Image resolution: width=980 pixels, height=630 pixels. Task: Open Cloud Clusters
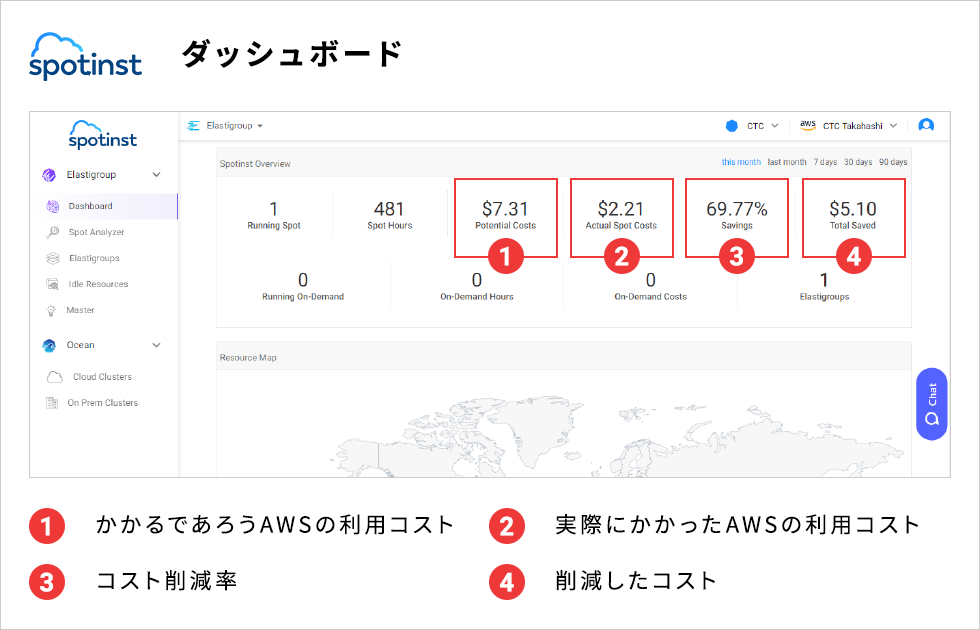coord(102,377)
